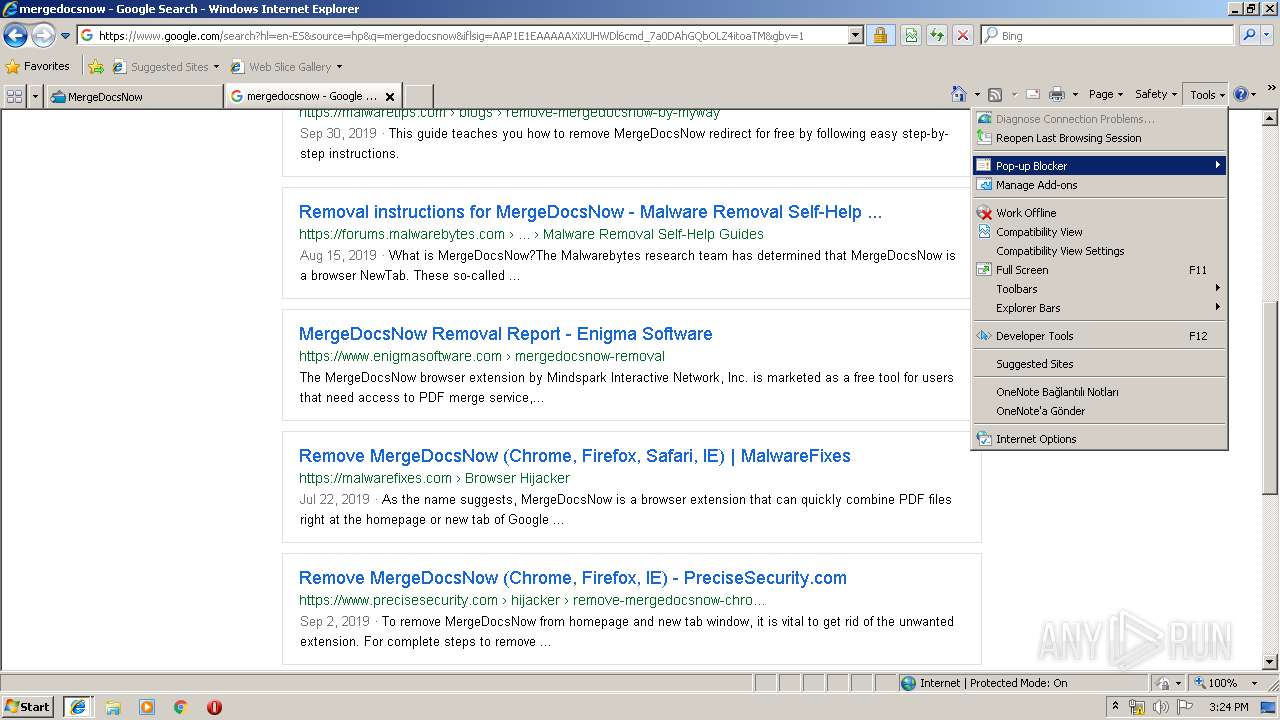Viewport: 1280px width, 720px height.
Task: Open Internet Options
Action: click(x=1100, y=439)
